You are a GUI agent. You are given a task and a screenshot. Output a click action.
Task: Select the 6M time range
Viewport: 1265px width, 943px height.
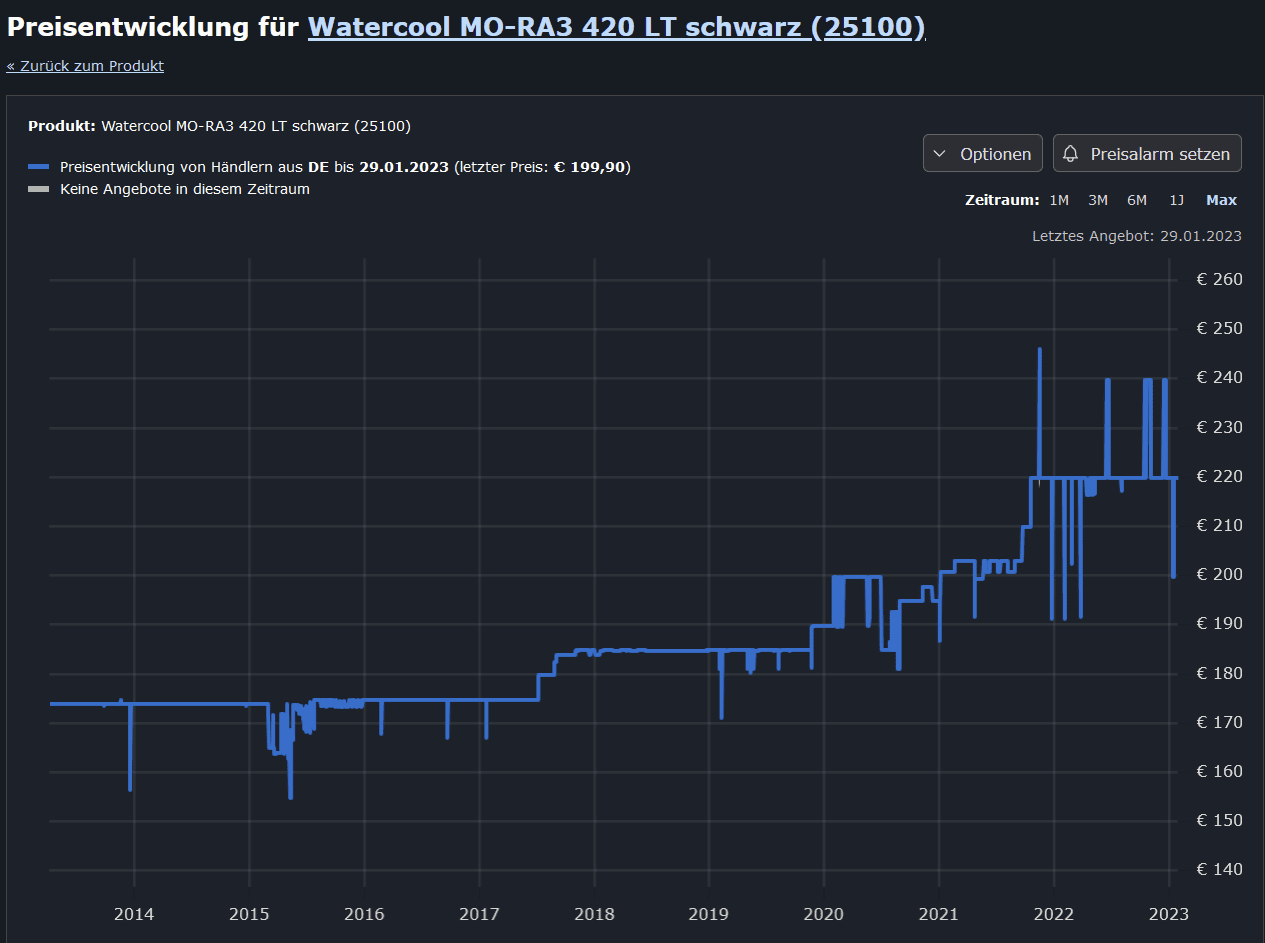[1137, 200]
